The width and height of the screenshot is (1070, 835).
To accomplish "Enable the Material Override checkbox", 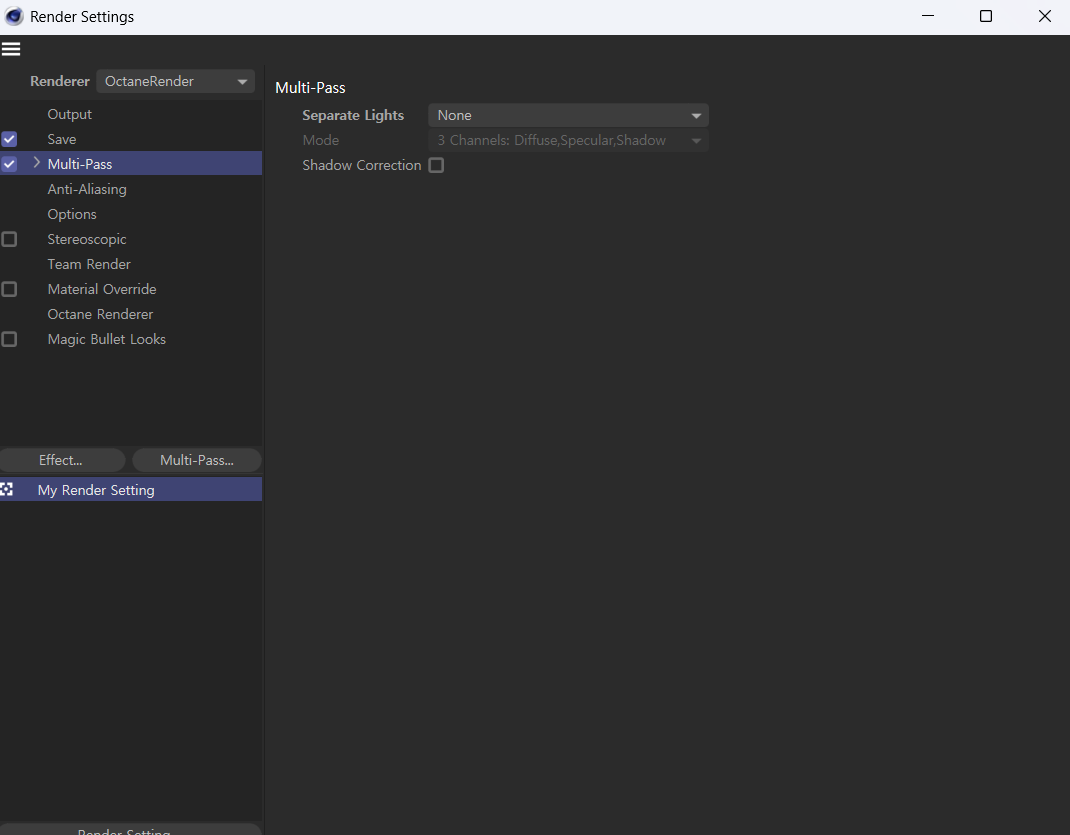I will tap(10, 289).
